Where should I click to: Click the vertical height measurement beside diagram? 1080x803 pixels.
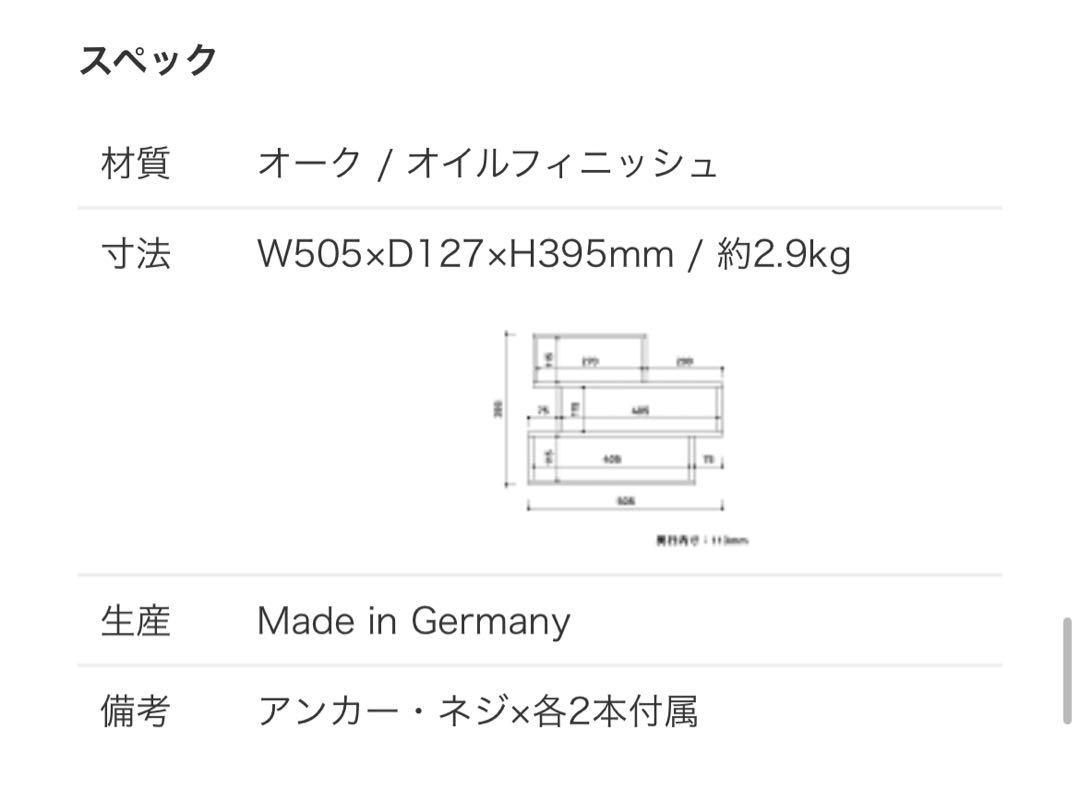pyautogui.click(x=501, y=408)
